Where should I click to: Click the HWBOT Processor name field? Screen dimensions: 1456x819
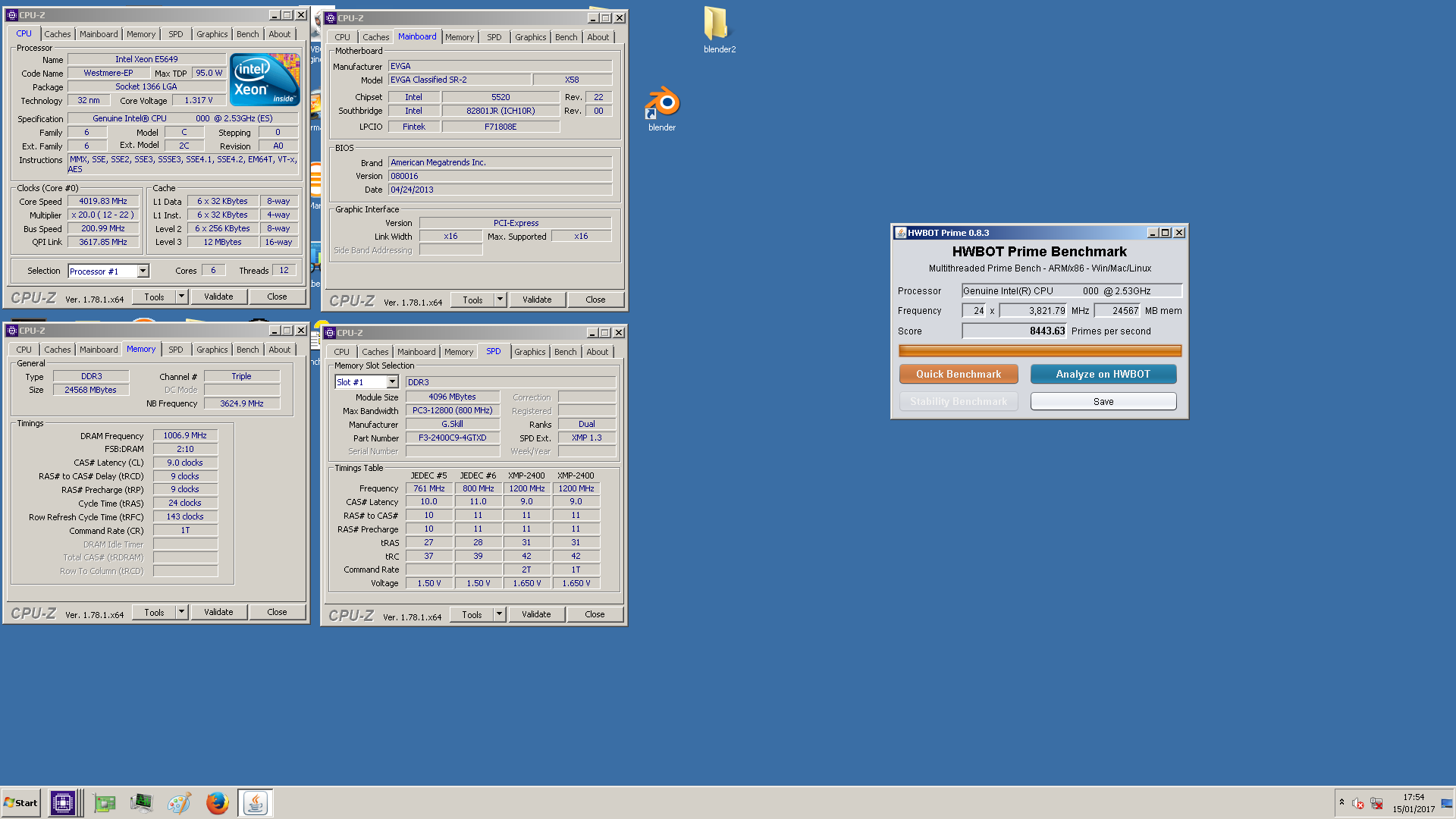[1072, 290]
